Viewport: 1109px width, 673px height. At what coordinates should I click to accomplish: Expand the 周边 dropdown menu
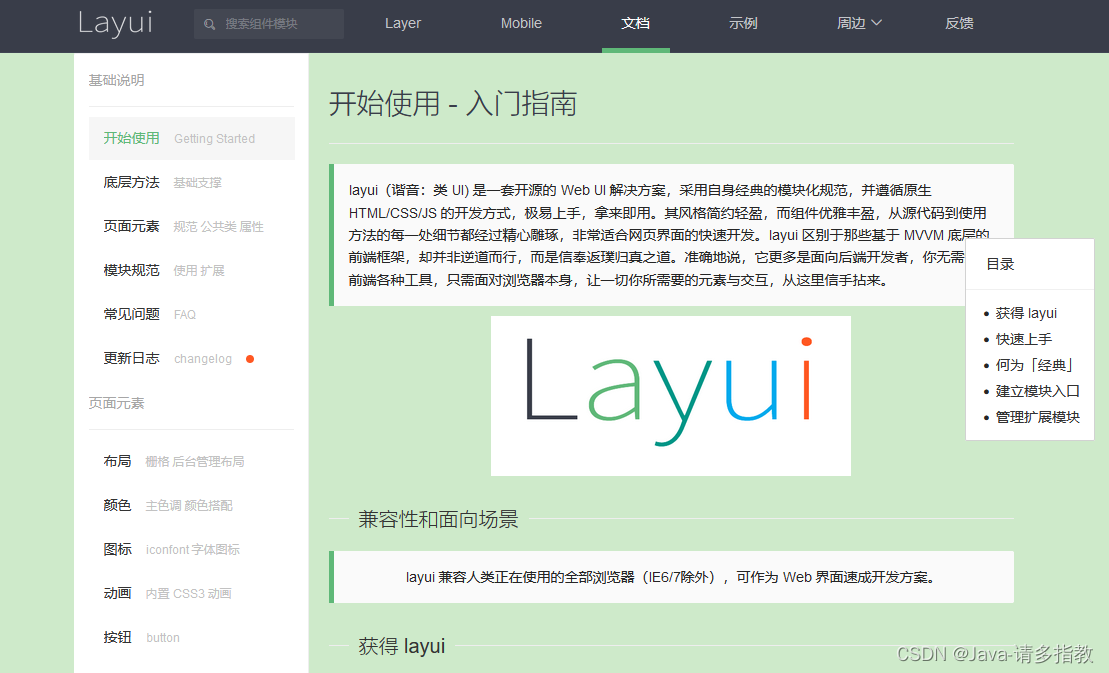[x=858, y=23]
